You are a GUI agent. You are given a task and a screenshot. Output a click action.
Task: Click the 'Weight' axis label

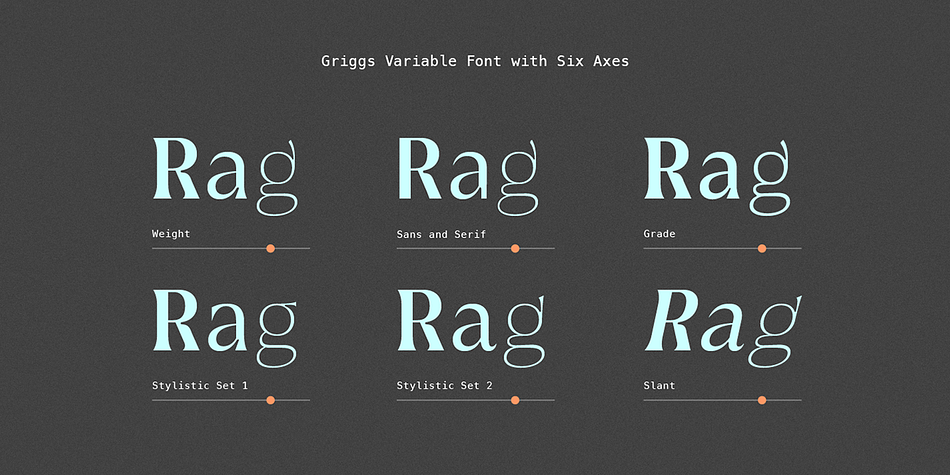(171, 234)
